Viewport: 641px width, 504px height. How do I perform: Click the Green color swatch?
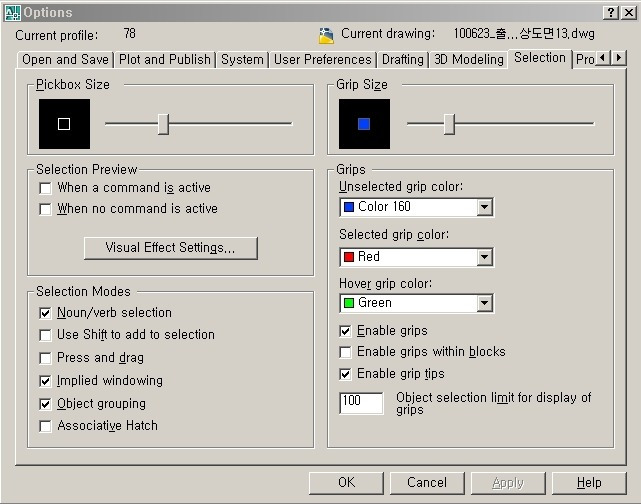tap(349, 303)
